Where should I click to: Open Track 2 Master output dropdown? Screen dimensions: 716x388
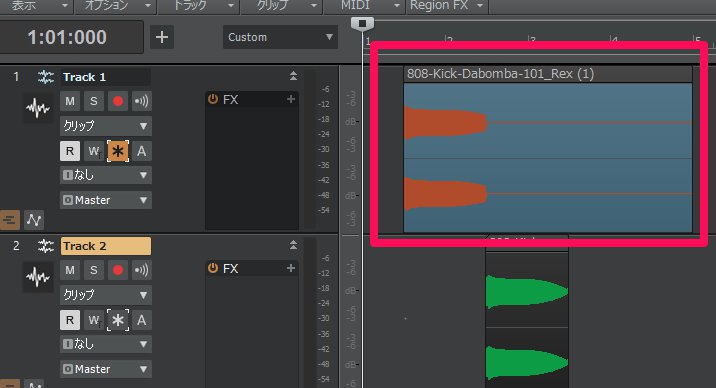[x=105, y=369]
